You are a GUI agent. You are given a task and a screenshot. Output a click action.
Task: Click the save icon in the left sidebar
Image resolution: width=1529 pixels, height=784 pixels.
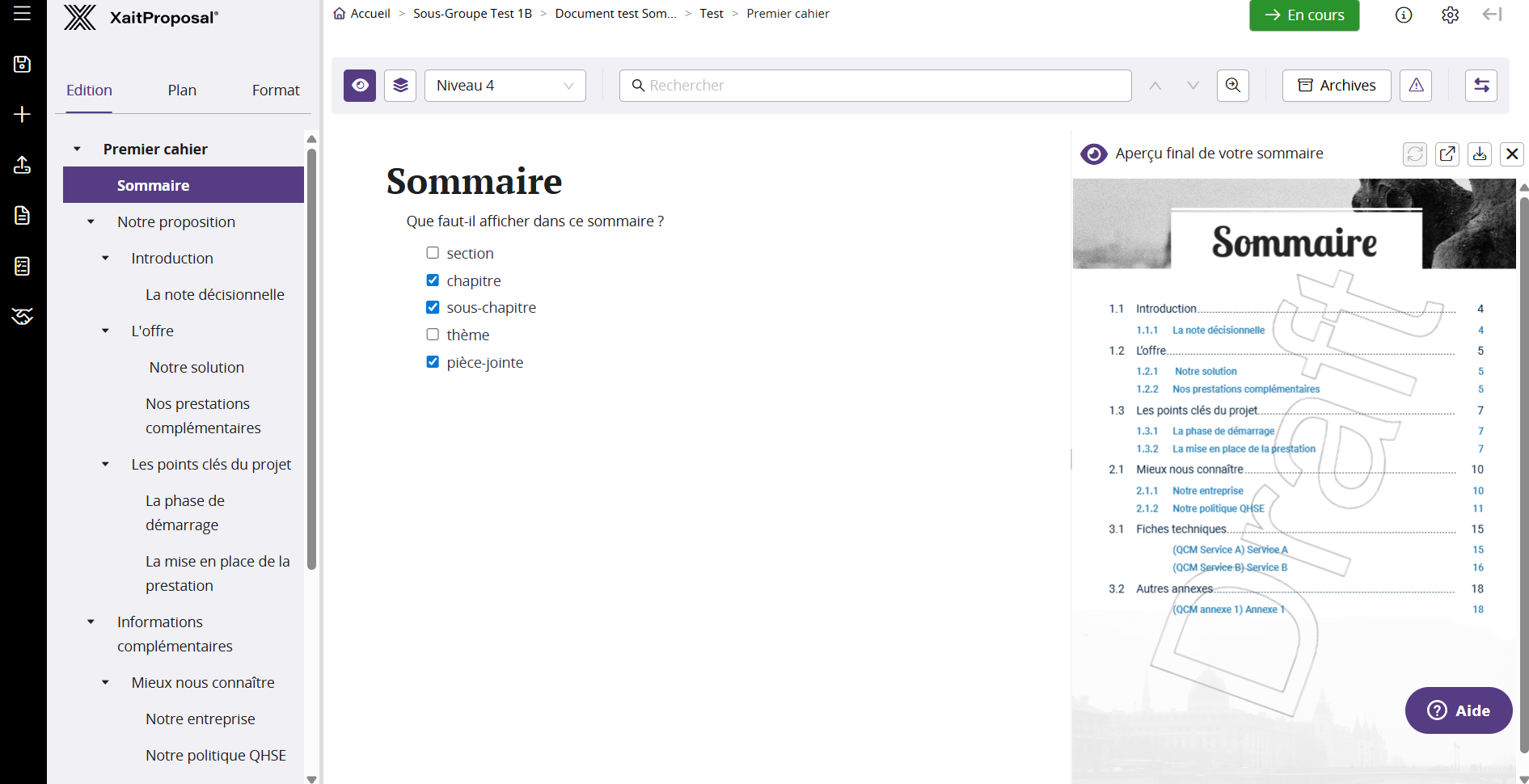[22, 64]
